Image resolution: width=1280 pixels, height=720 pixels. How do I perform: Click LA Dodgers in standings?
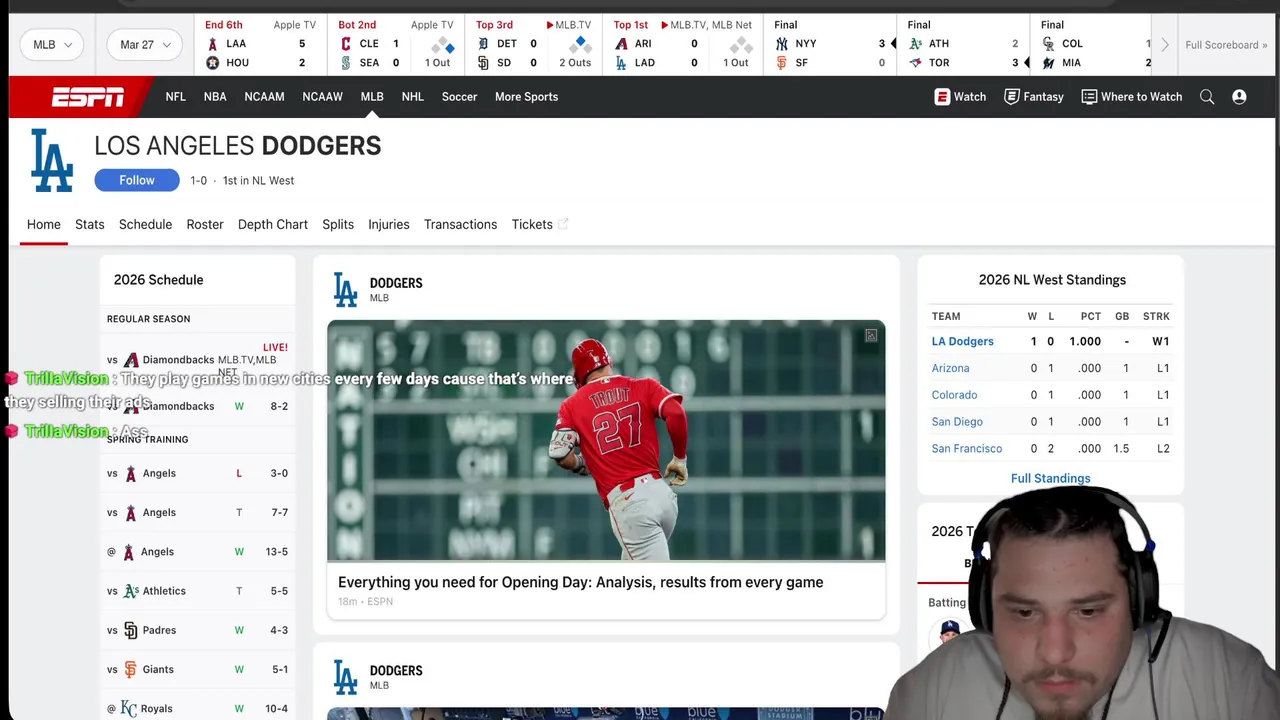963,341
